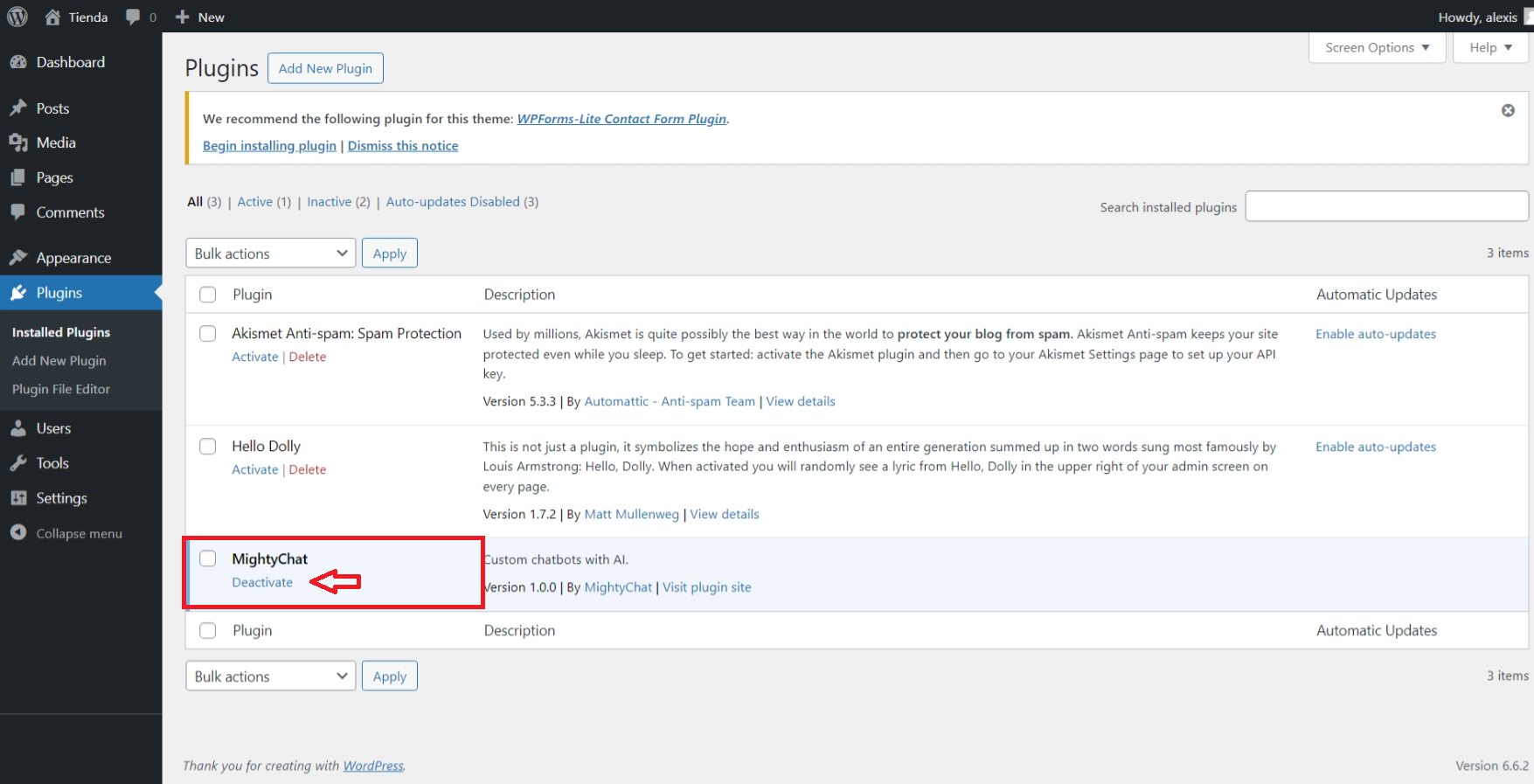Click the Tienda home icon
Image resolution: width=1534 pixels, height=784 pixels.
coord(52,17)
